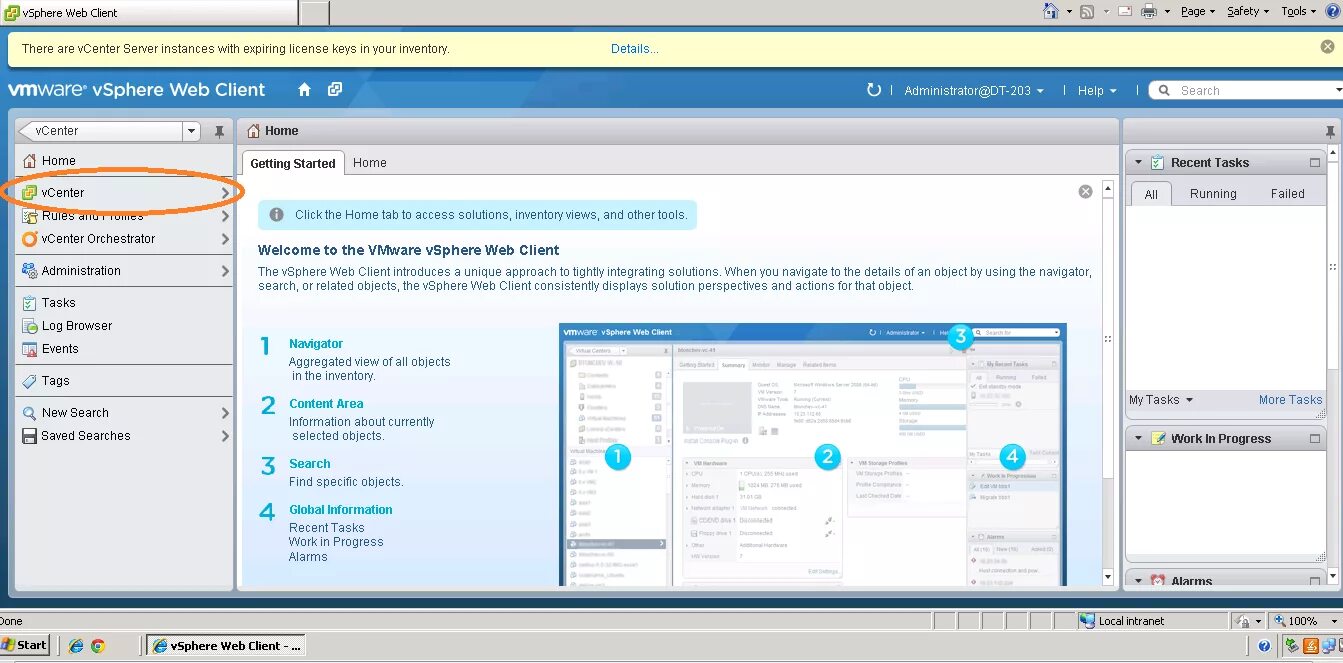
Task: Click the Search heading link
Action: pos(310,464)
